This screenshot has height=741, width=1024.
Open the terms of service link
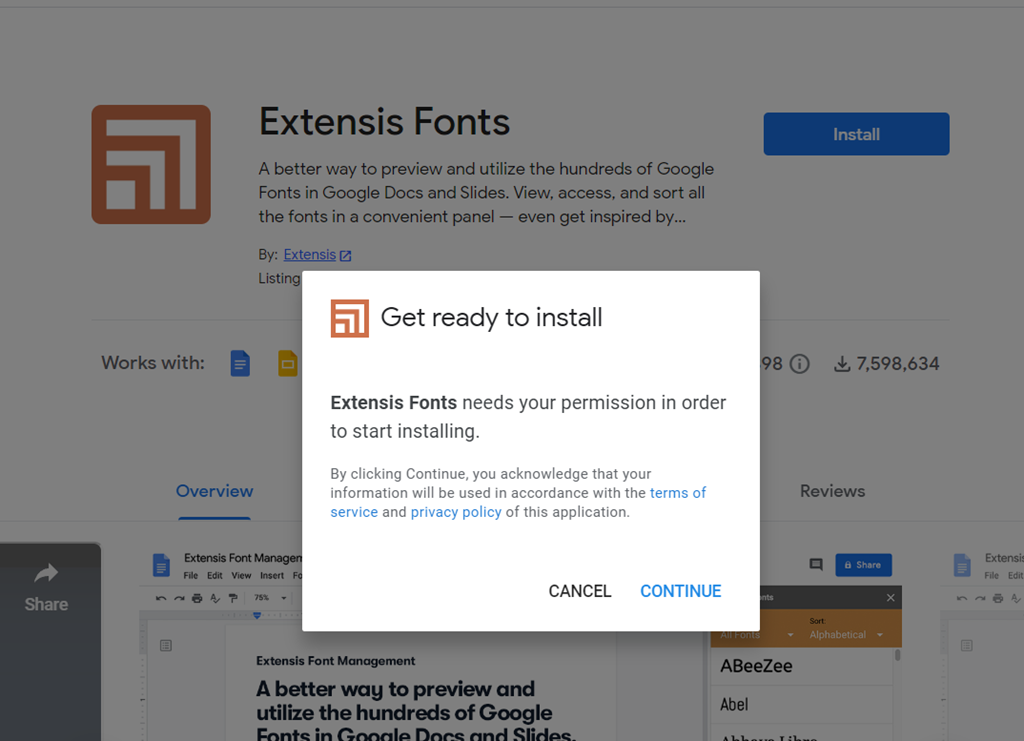click(518, 502)
